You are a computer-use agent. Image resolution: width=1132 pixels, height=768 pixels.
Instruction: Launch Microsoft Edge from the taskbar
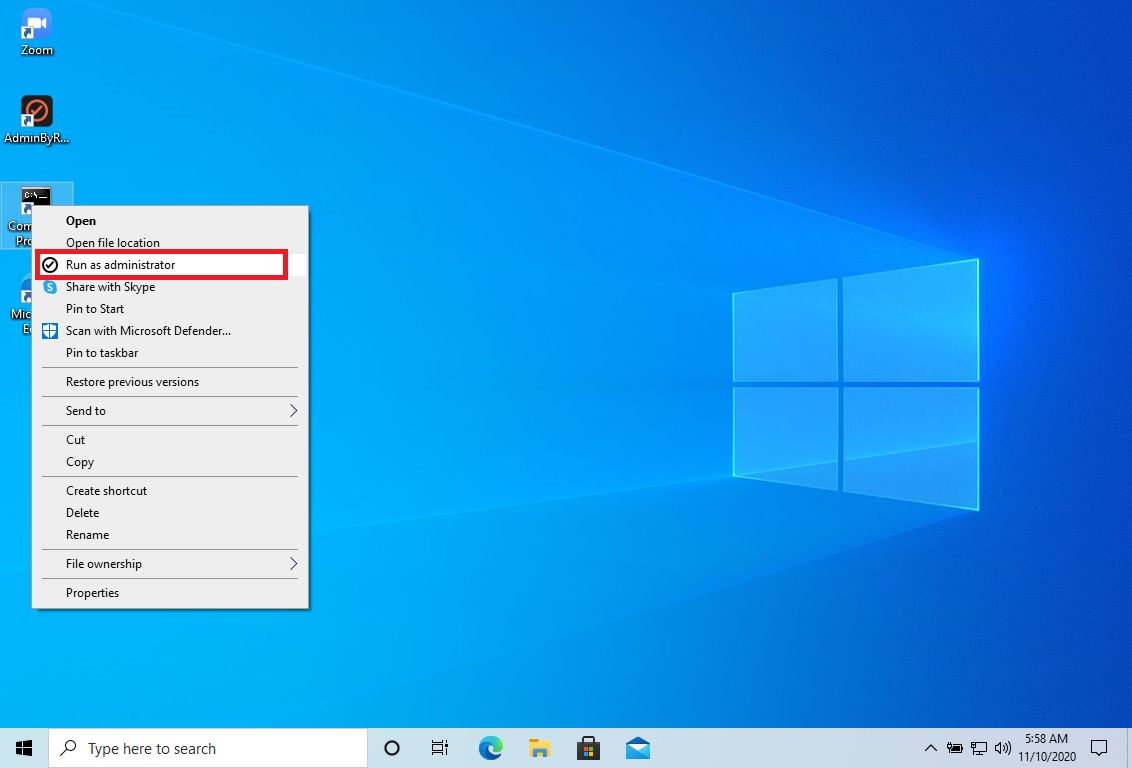(x=491, y=748)
